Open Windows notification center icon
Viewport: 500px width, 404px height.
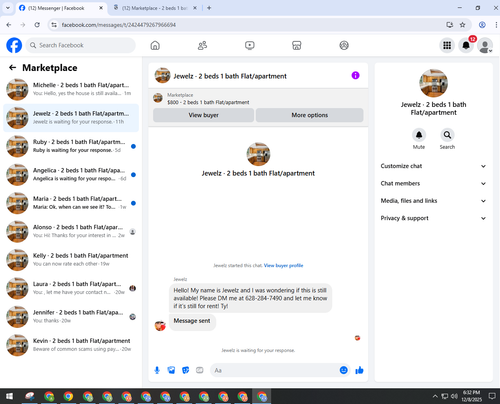point(492,396)
